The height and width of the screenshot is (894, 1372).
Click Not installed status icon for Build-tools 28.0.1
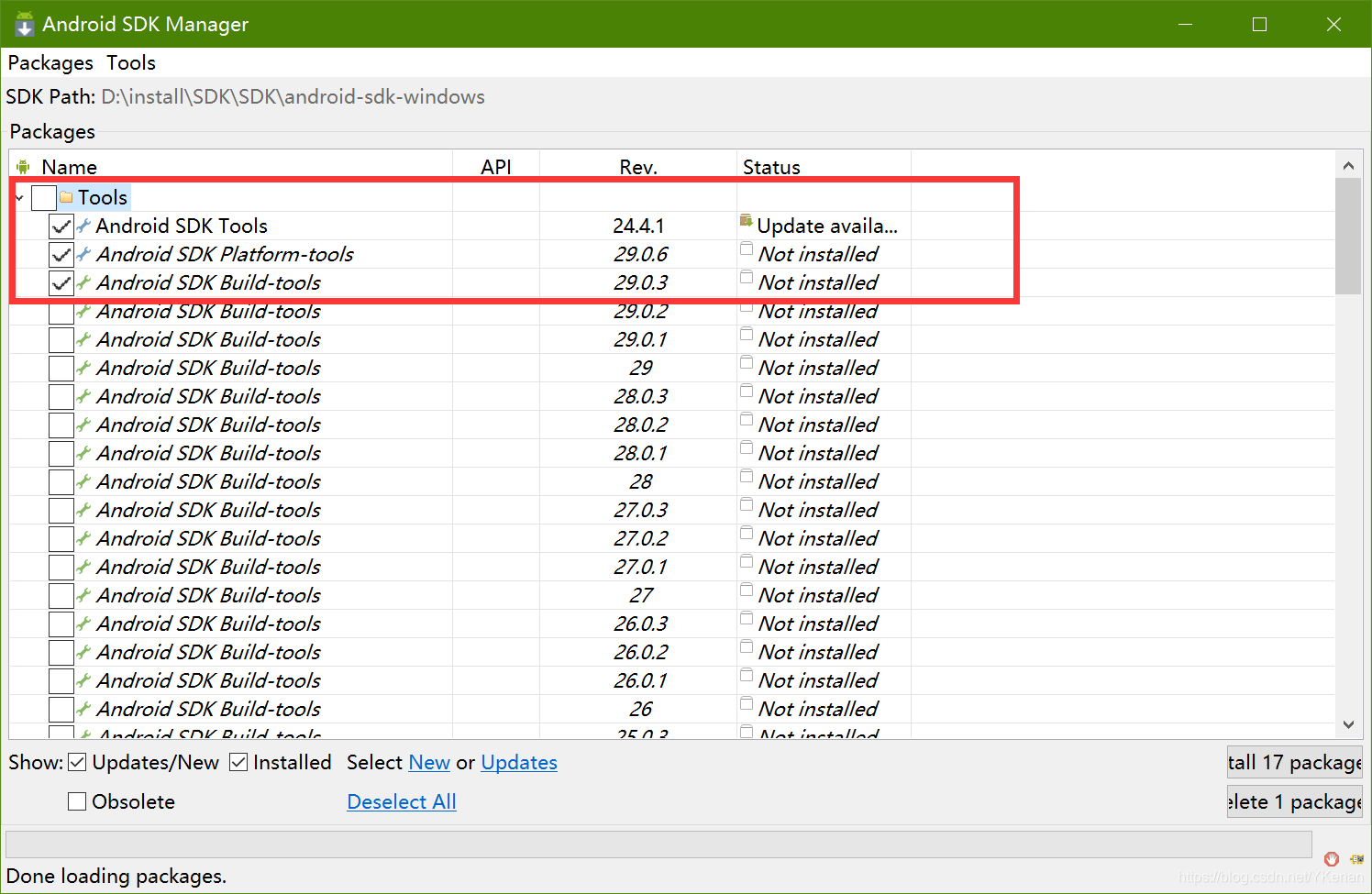click(747, 448)
